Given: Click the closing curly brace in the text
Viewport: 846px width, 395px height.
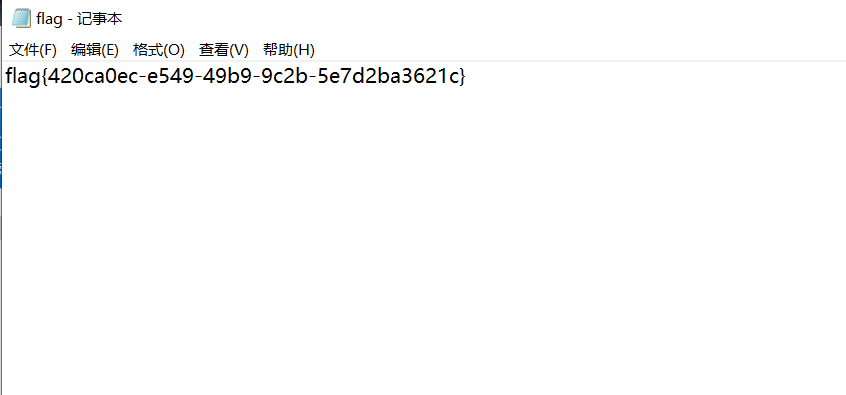Looking at the screenshot, I should coord(461,77).
